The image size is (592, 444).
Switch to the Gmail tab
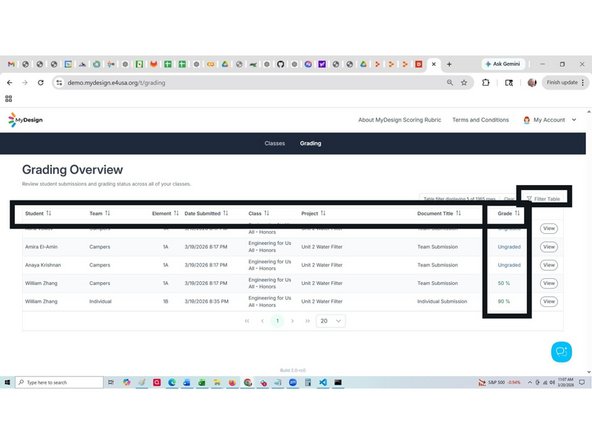point(11,64)
